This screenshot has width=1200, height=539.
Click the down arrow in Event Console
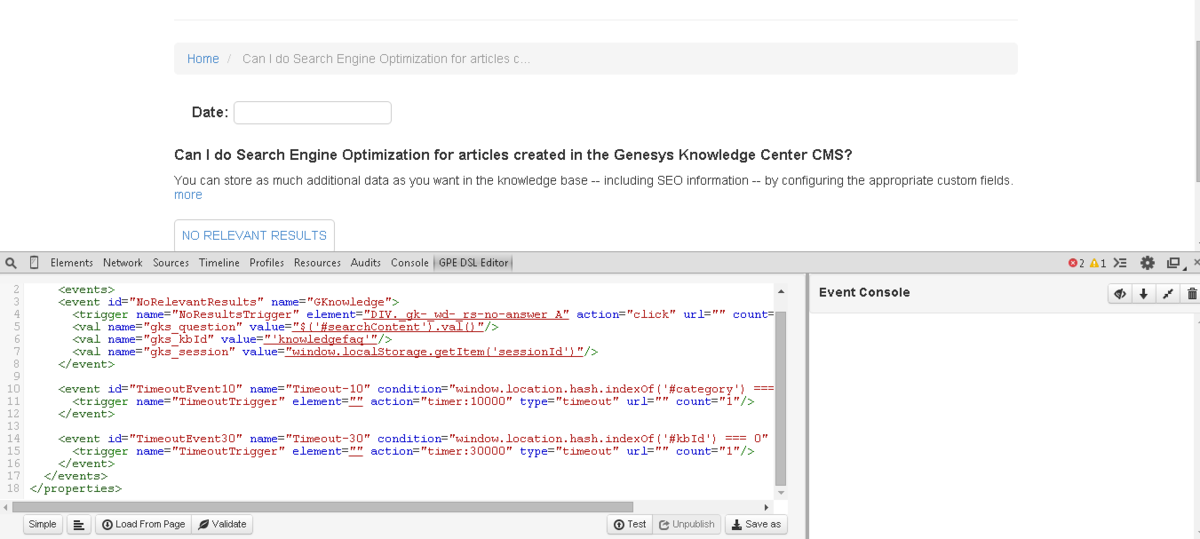tap(1144, 293)
